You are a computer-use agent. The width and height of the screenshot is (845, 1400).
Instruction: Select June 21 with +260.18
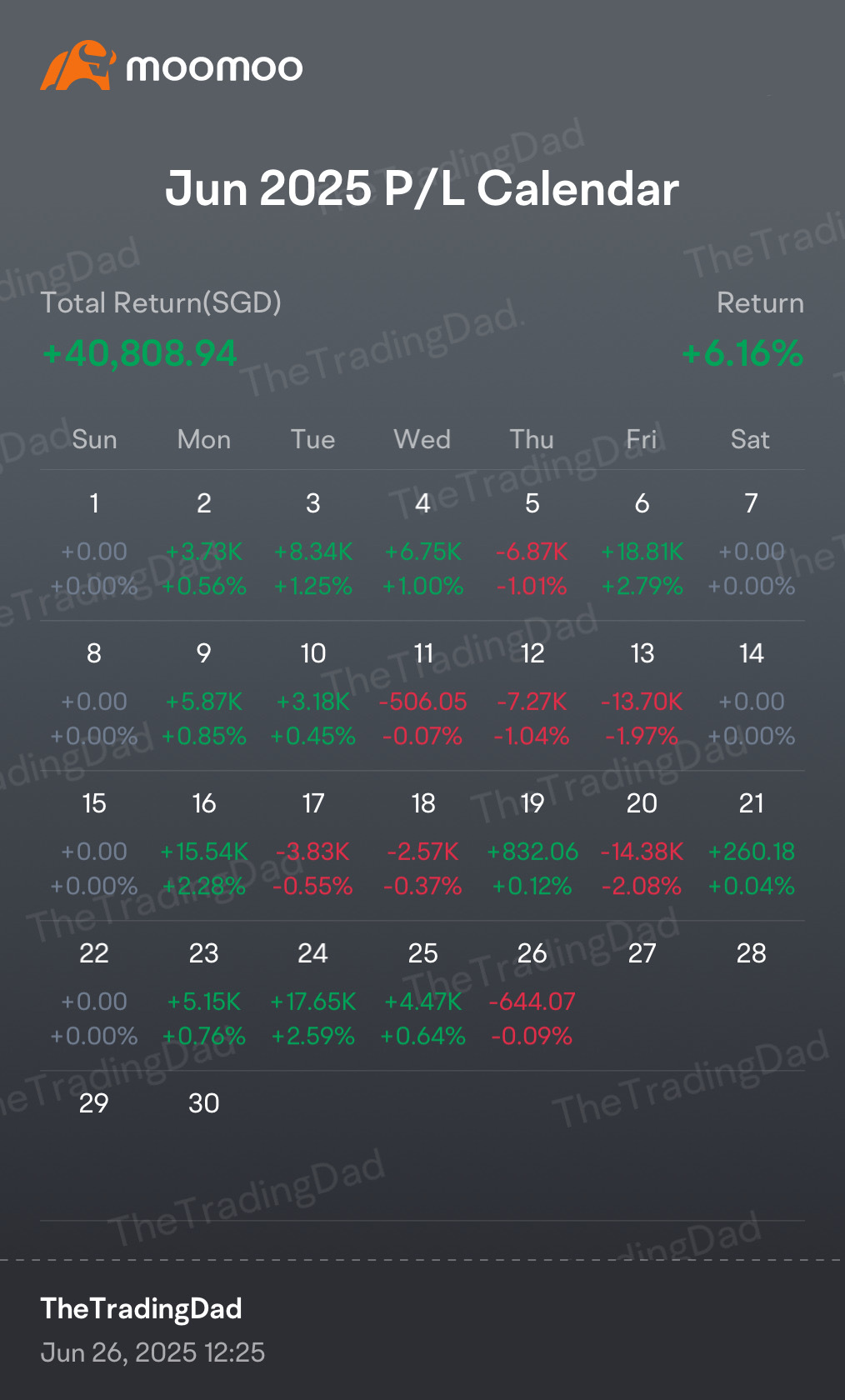tap(751, 845)
